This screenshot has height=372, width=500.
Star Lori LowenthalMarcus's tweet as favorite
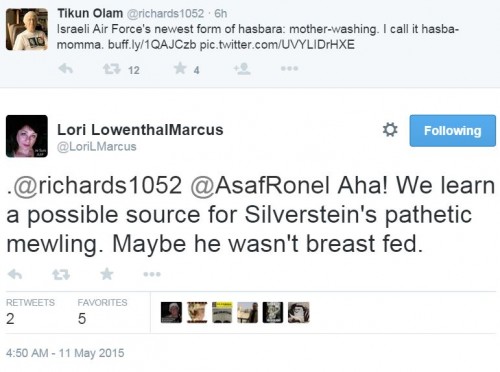tap(107, 274)
